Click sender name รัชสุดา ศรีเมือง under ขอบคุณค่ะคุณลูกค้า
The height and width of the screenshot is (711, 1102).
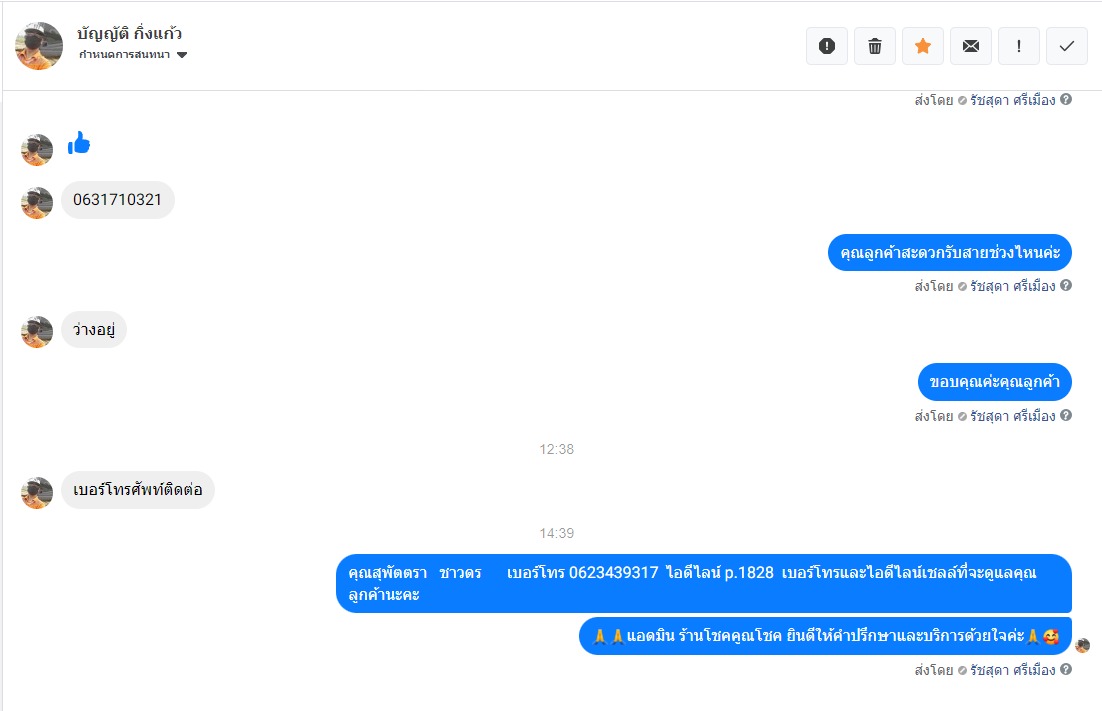(x=1013, y=416)
